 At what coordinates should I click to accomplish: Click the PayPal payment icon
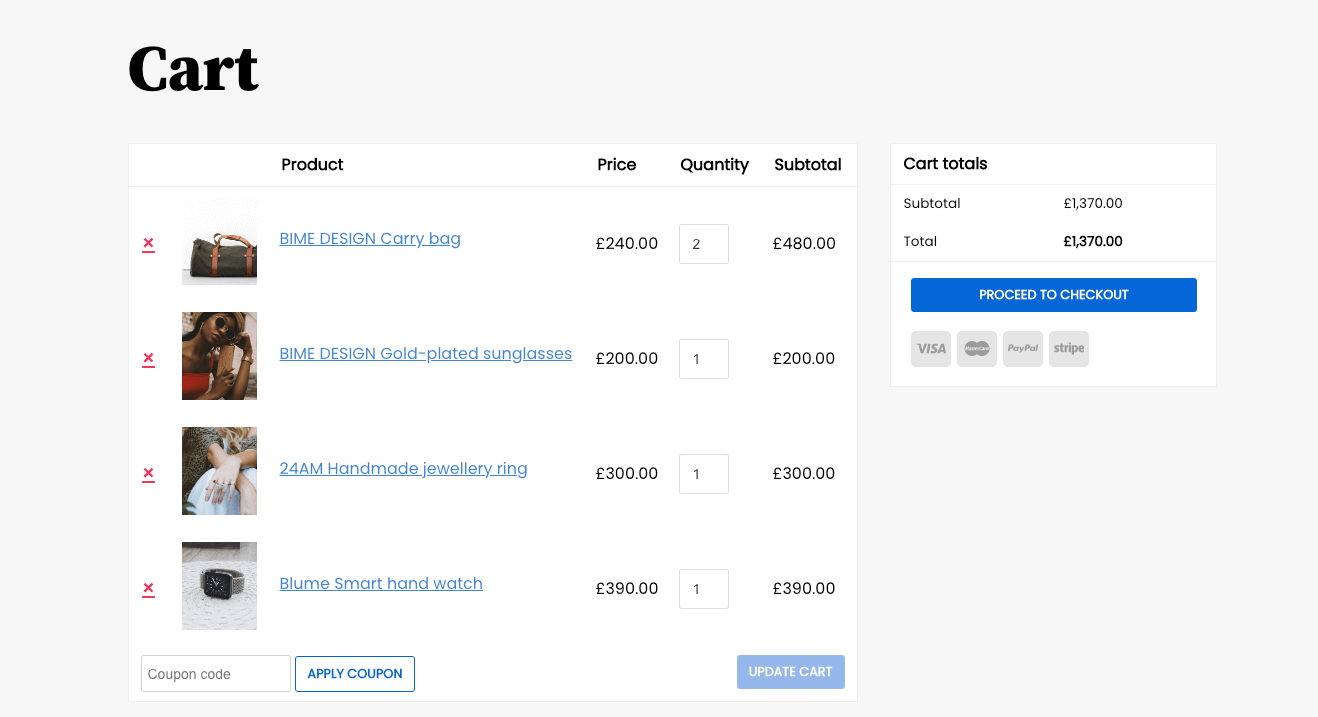[x=1022, y=349]
